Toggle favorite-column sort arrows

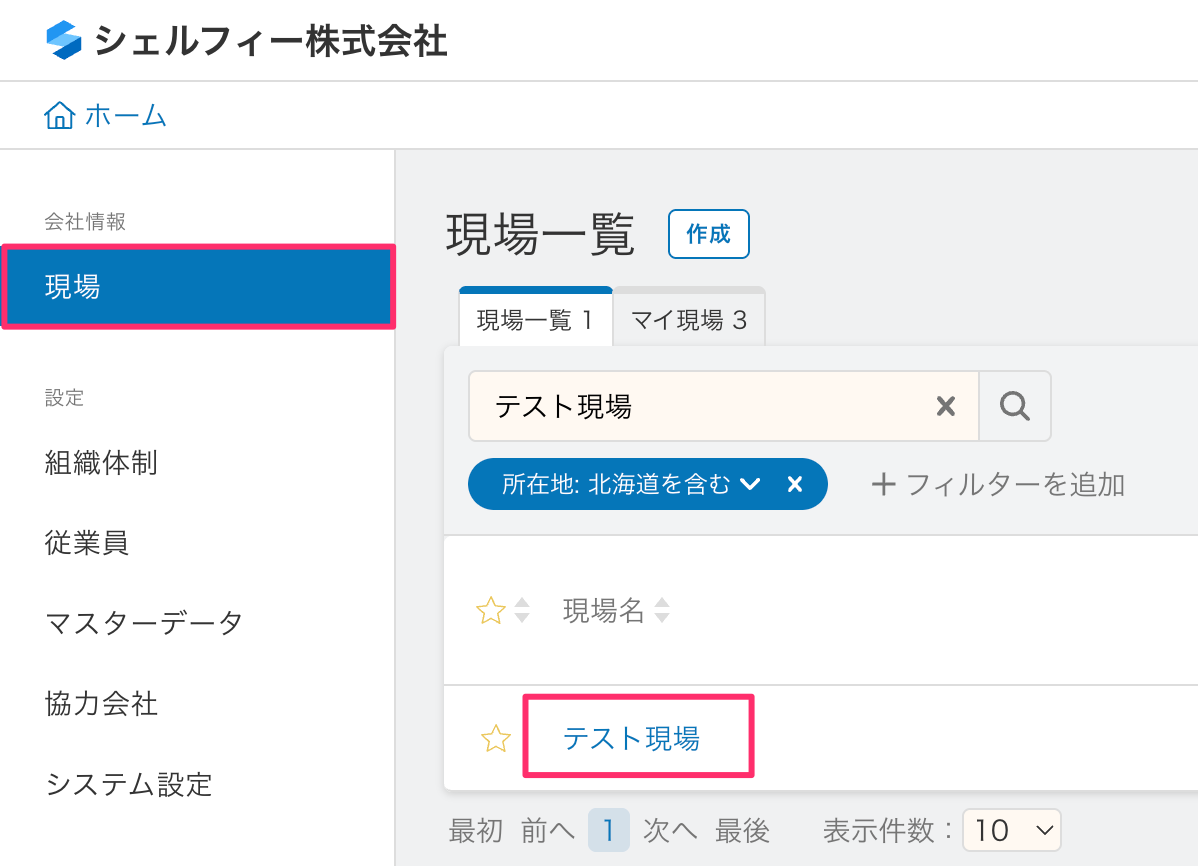[x=522, y=611]
